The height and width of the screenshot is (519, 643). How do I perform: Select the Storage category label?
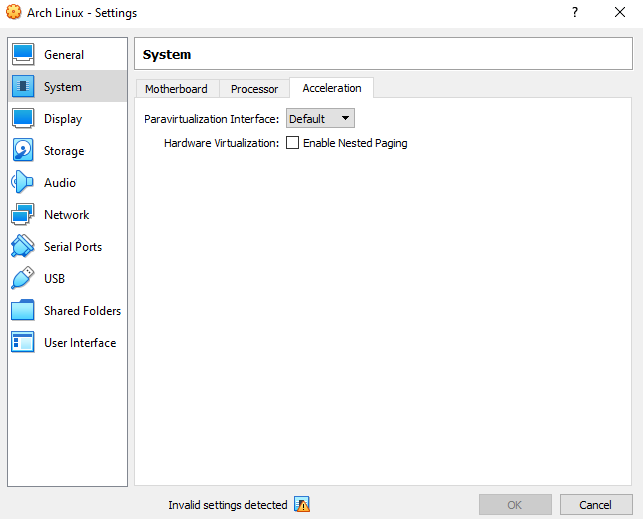(x=64, y=150)
